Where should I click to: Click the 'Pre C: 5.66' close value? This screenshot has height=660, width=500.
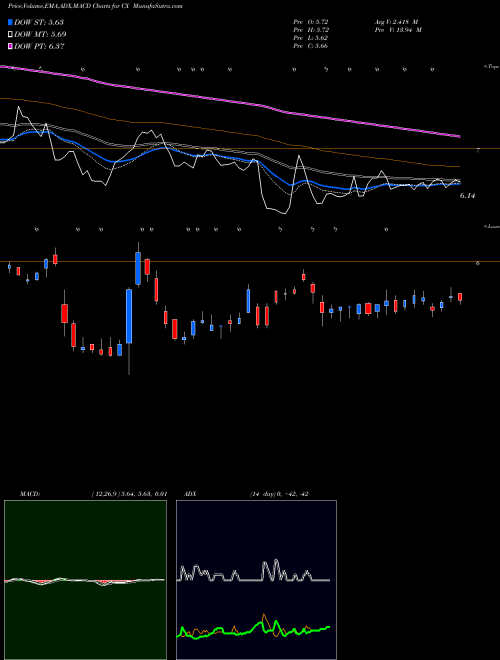[x=311, y=46]
